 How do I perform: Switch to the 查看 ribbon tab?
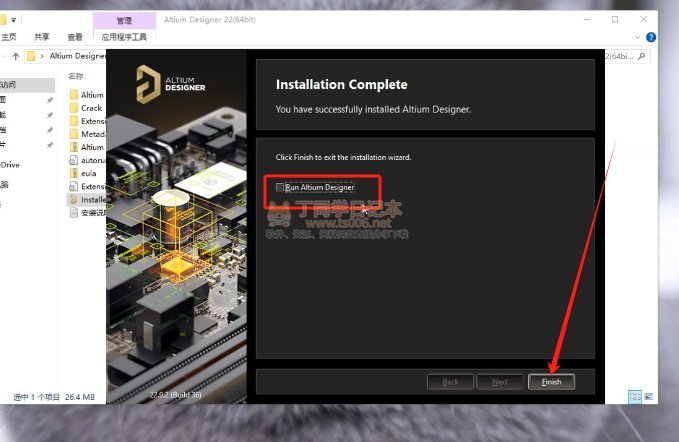(x=74, y=37)
